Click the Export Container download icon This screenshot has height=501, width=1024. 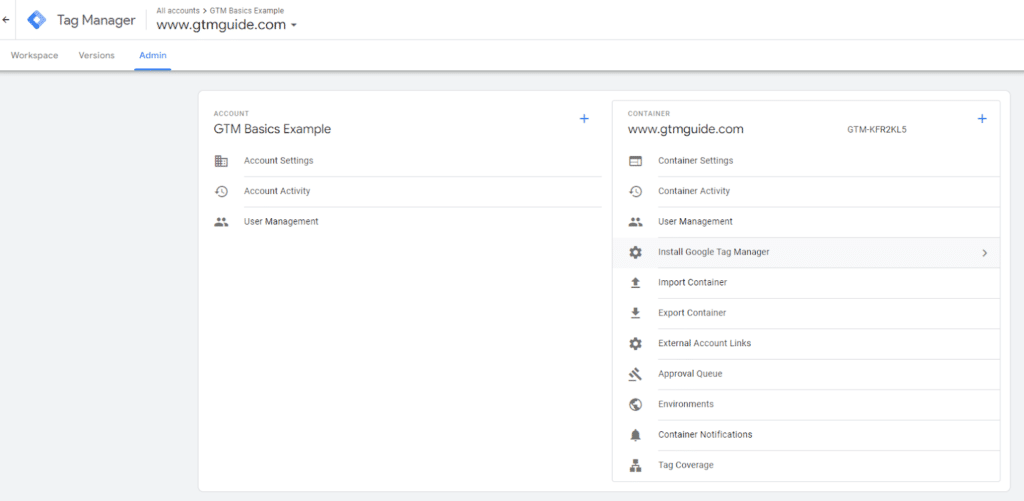click(635, 313)
